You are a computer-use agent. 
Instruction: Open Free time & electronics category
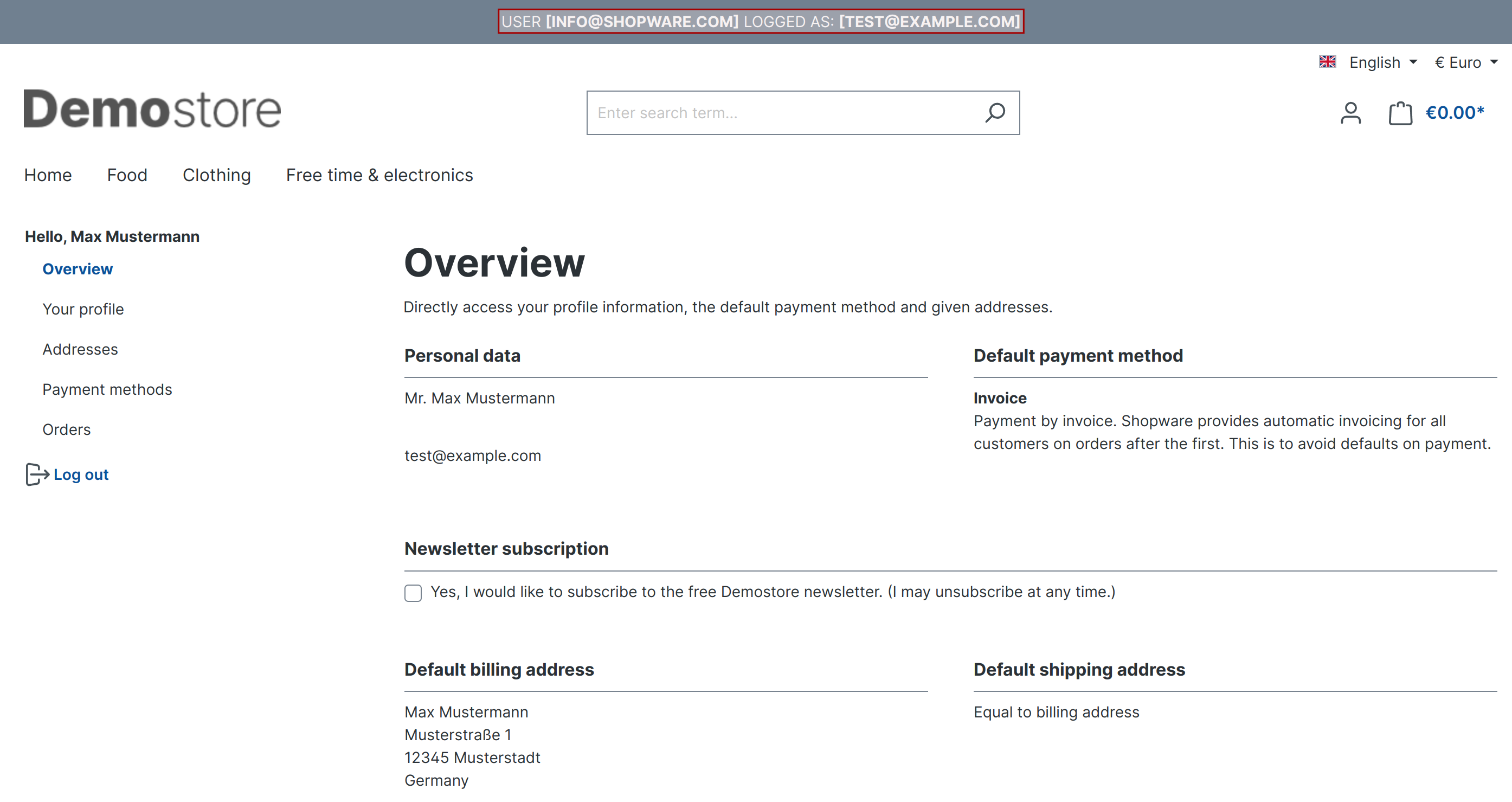tap(379, 175)
